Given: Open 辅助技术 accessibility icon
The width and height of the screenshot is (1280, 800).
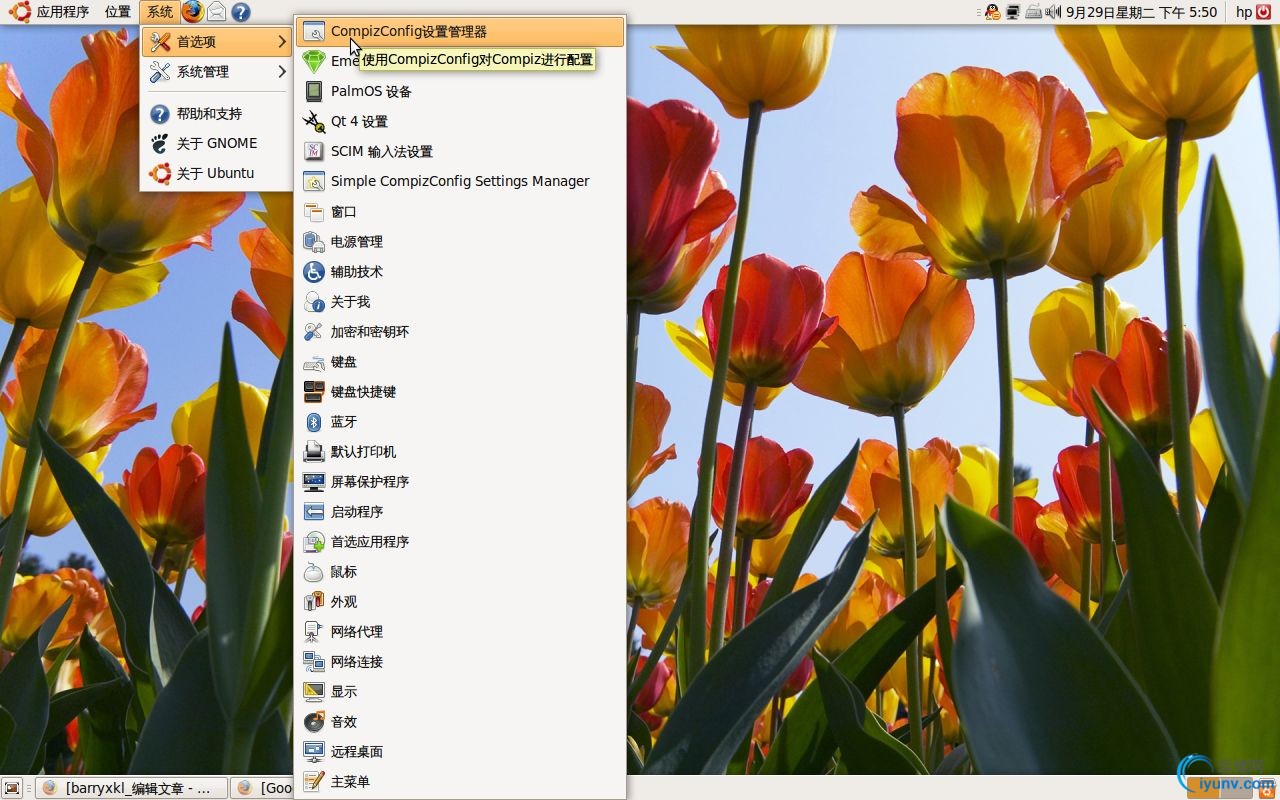Looking at the screenshot, I should pos(314,272).
